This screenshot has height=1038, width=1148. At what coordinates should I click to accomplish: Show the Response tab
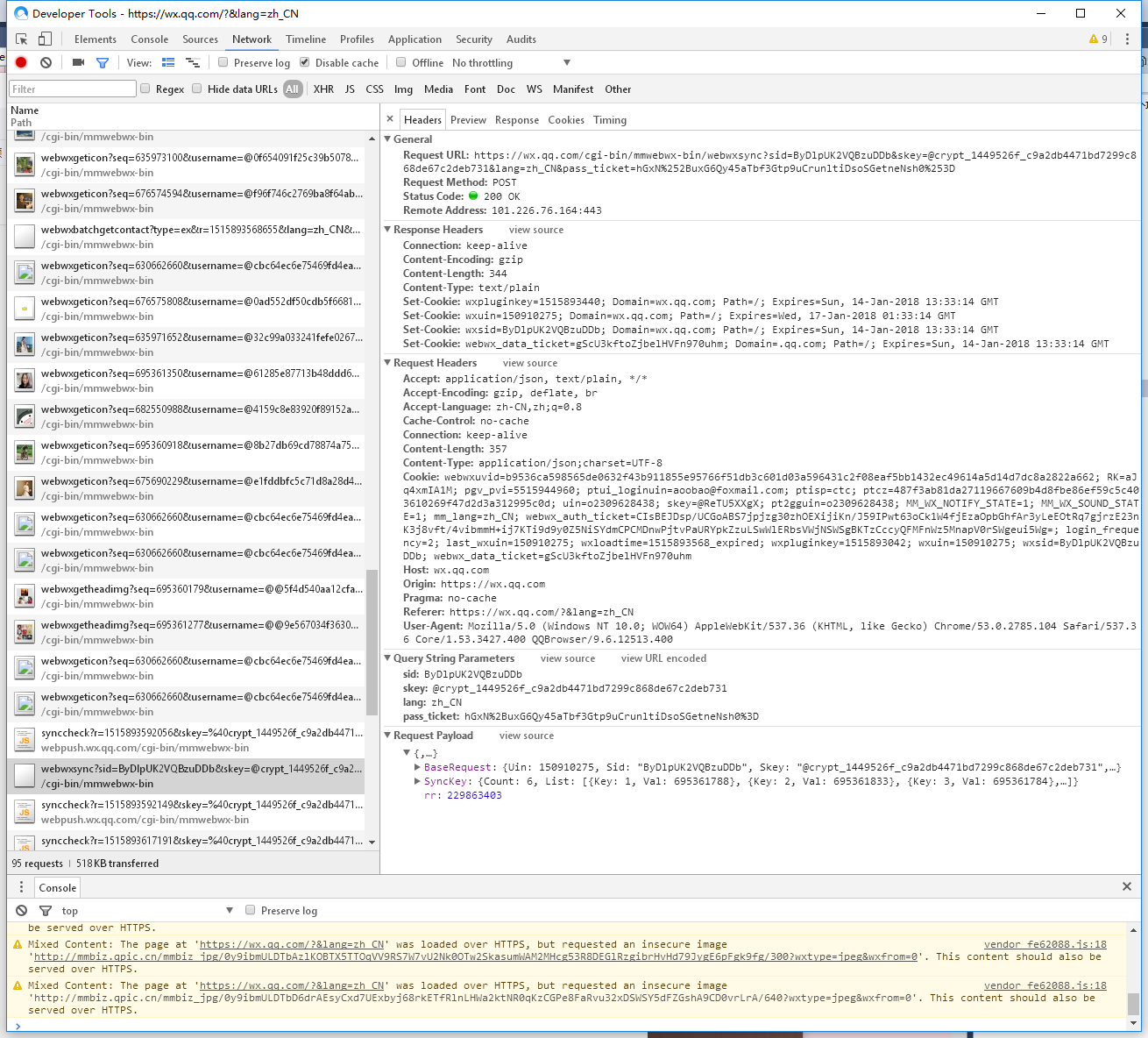point(517,120)
